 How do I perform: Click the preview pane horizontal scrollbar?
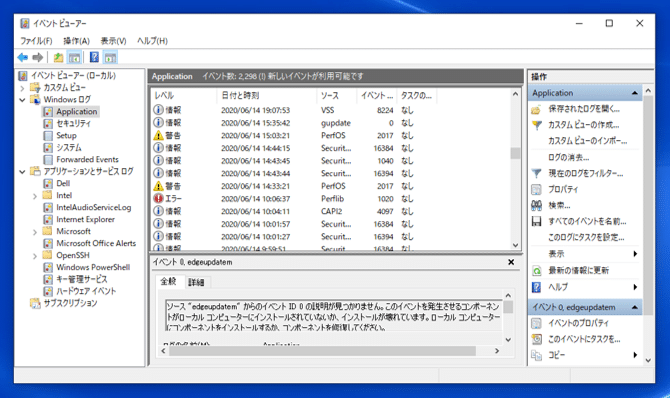(x=323, y=351)
